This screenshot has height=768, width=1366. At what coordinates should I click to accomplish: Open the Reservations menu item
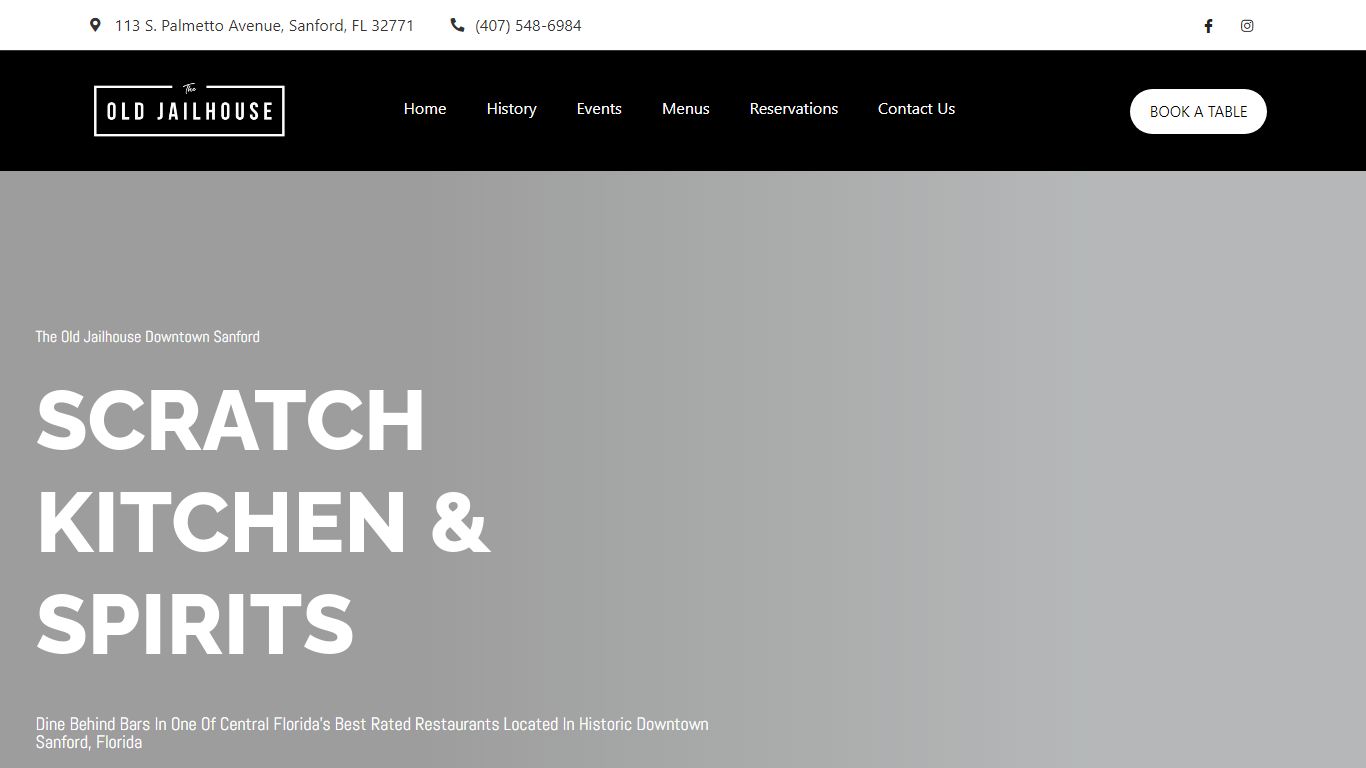[794, 109]
